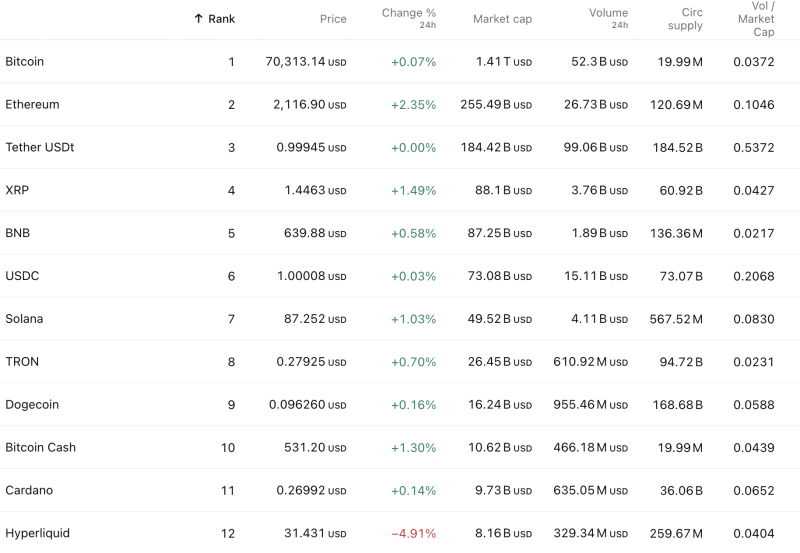This screenshot has width=800, height=553.
Task: Open the Dogecoin coin link
Action: pyautogui.click(x=32, y=405)
